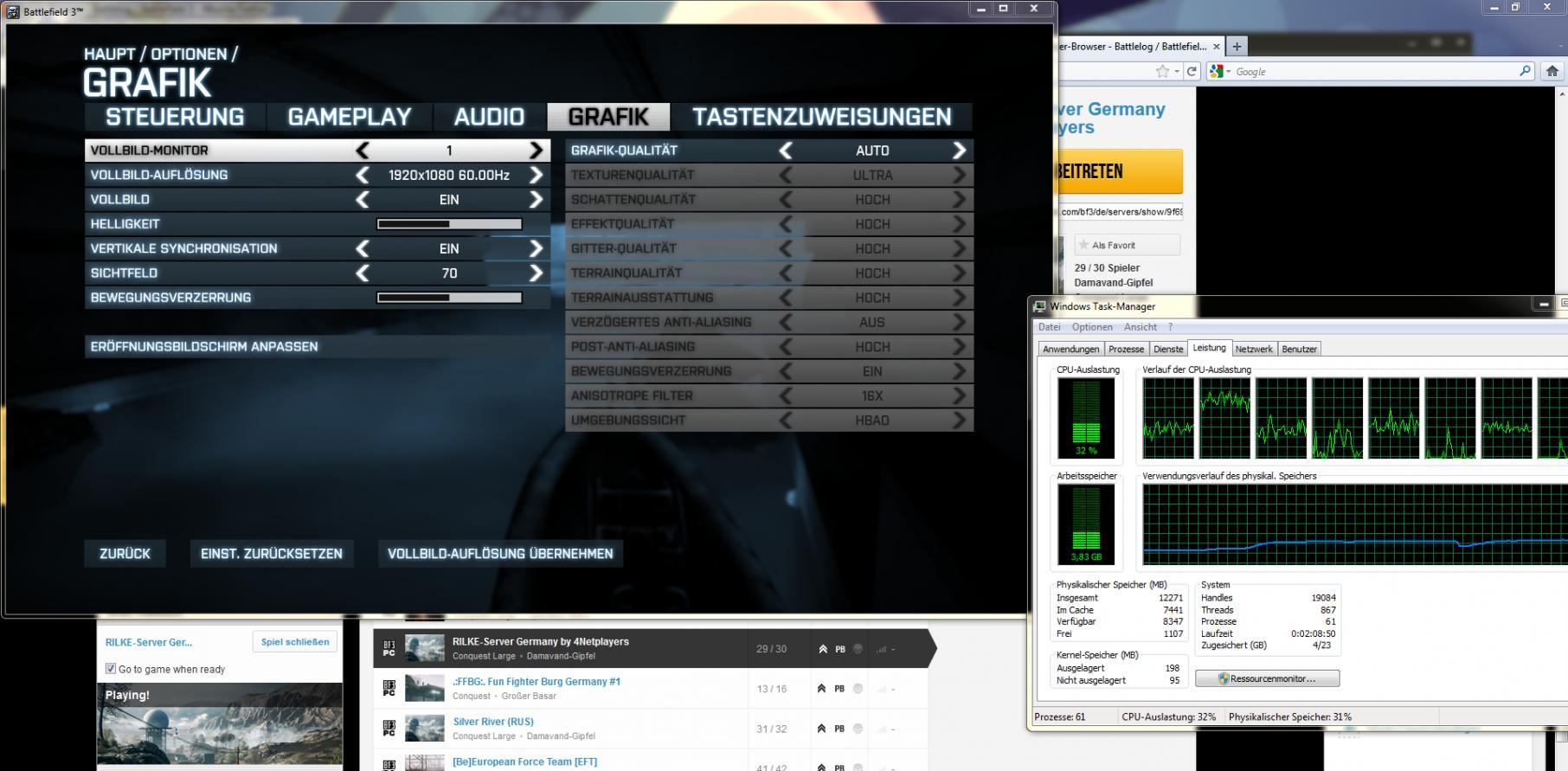Click the BF3 PC icon on Silver River row
Image resolution: width=1568 pixels, height=771 pixels.
389,729
